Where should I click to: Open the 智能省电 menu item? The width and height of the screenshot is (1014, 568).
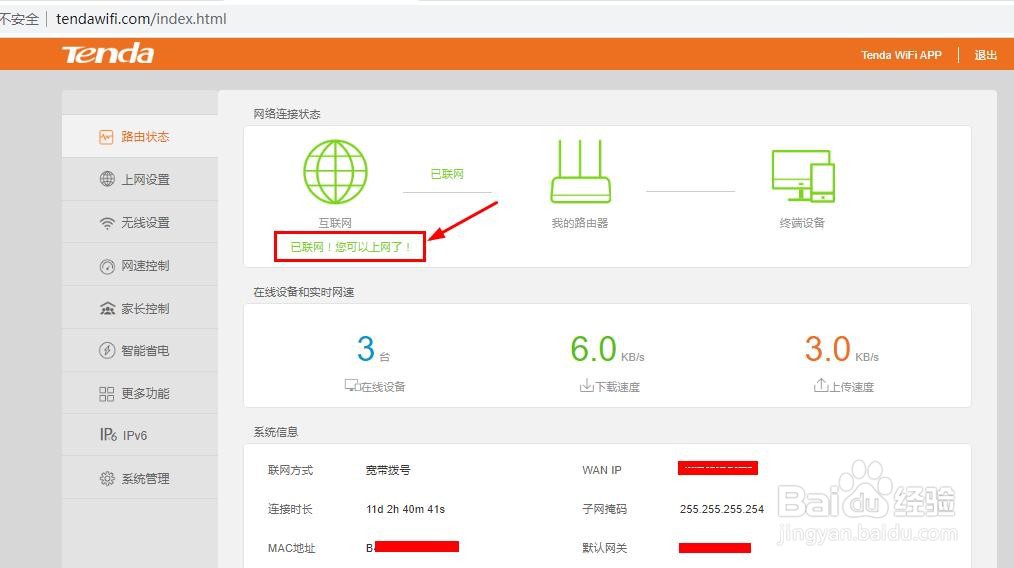140,351
